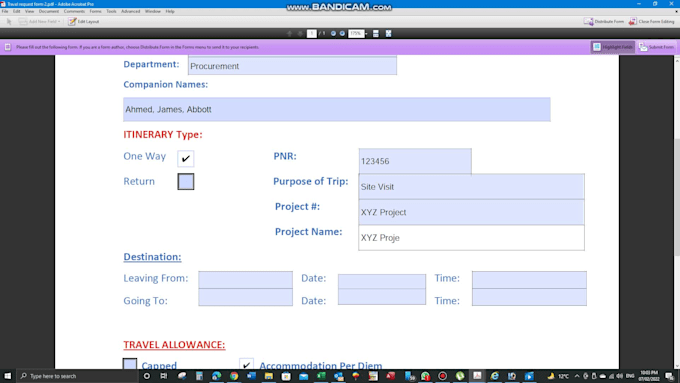Click the form document message bar icon

[8, 47]
